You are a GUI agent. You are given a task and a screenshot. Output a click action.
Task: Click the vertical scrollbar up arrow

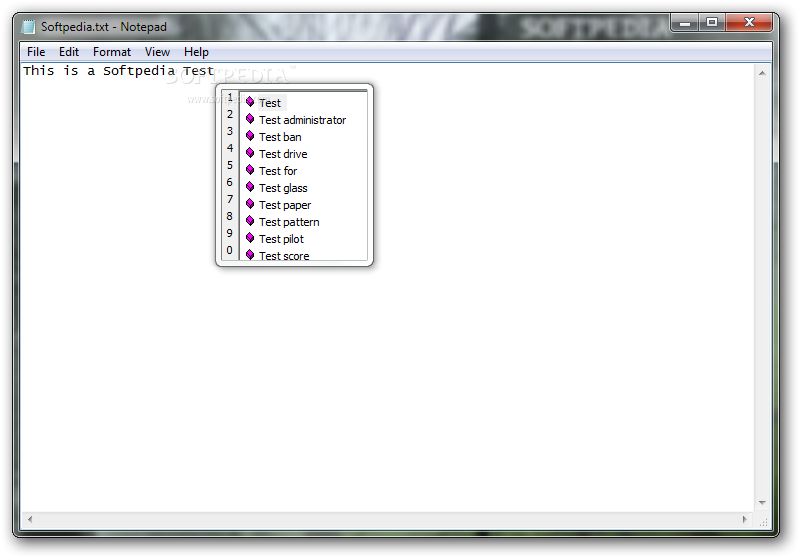(762, 73)
